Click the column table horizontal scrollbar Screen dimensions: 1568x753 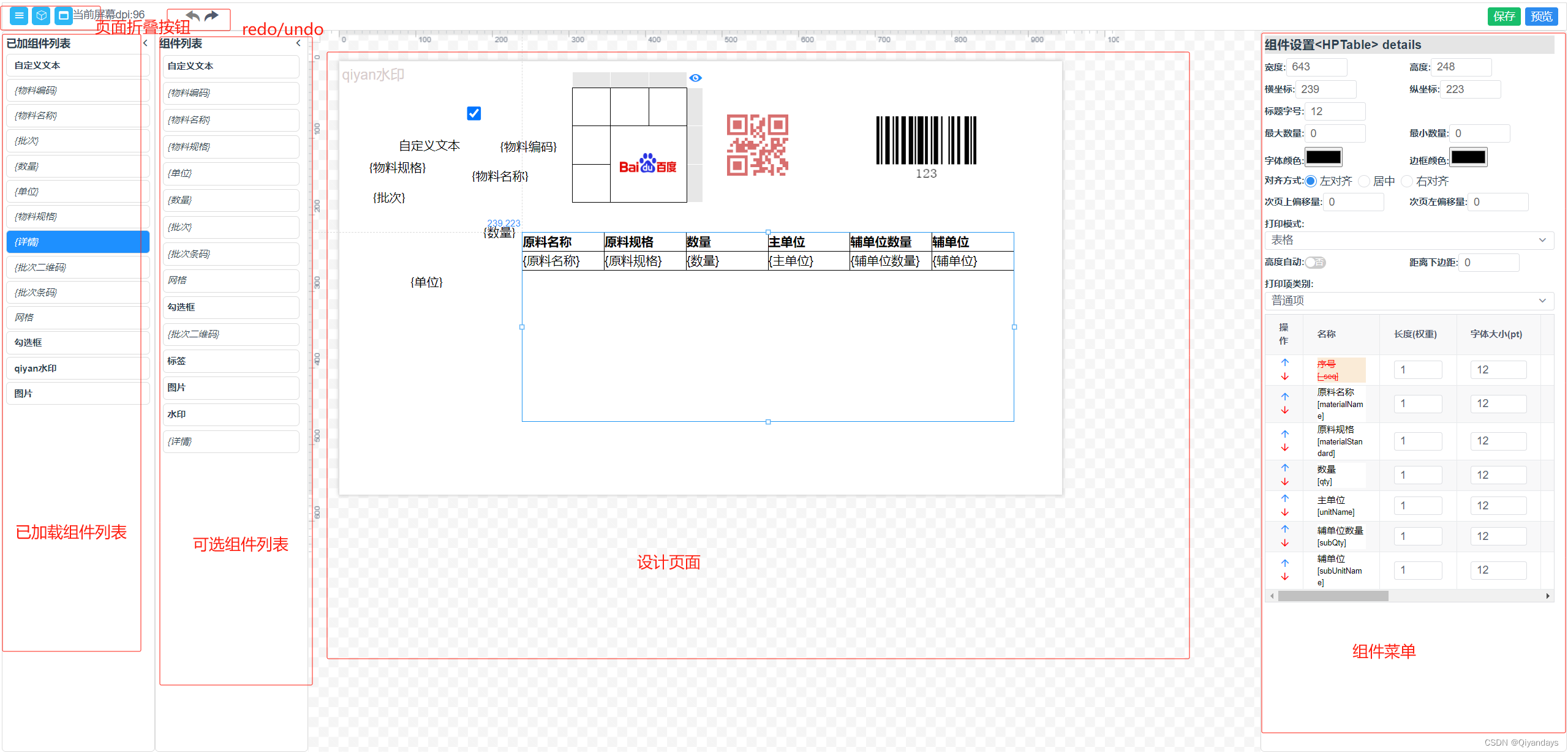1333,596
